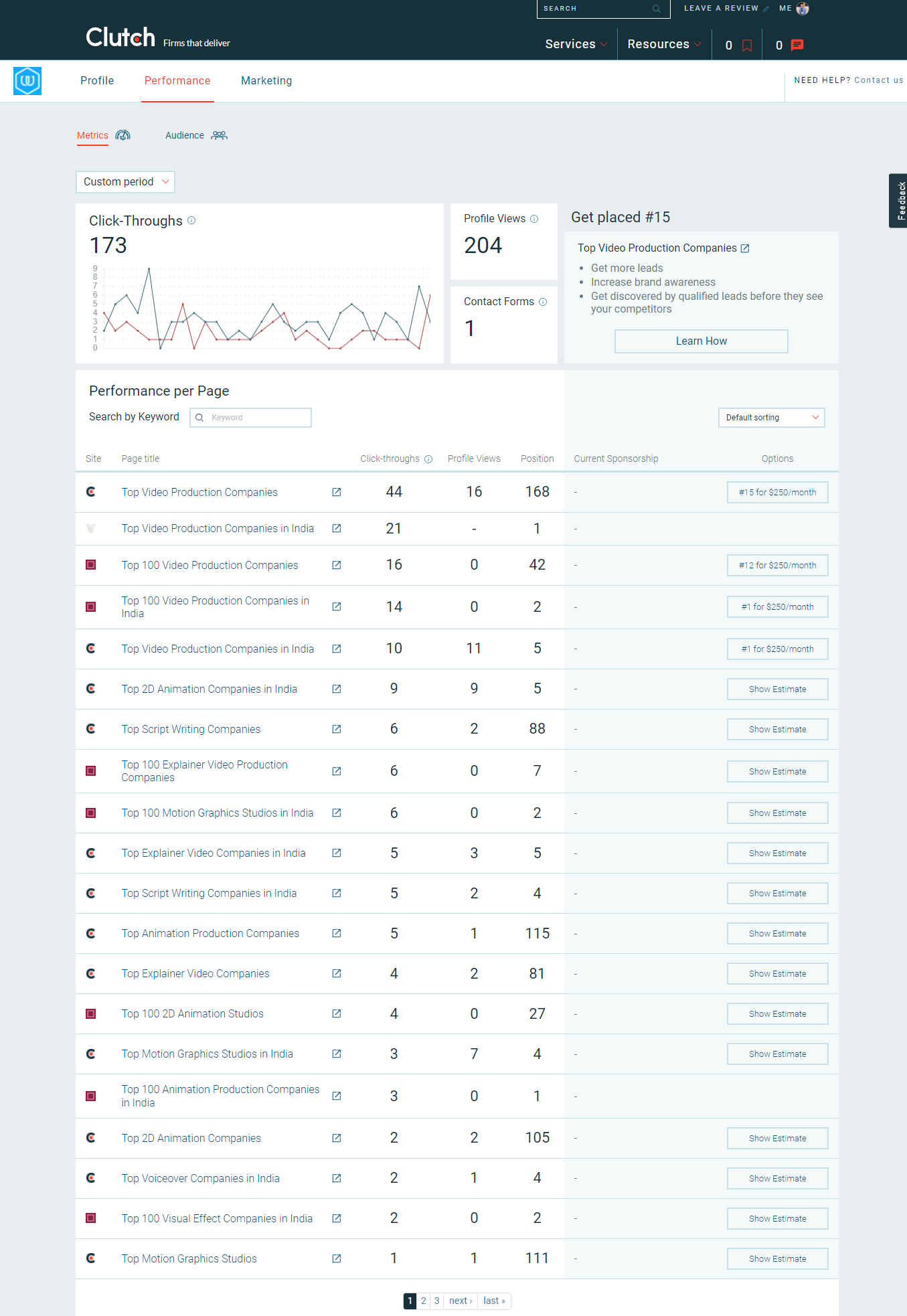The width and height of the screenshot is (907, 1316).
Task: Click the blue company hexagon logo
Action: (x=27, y=81)
